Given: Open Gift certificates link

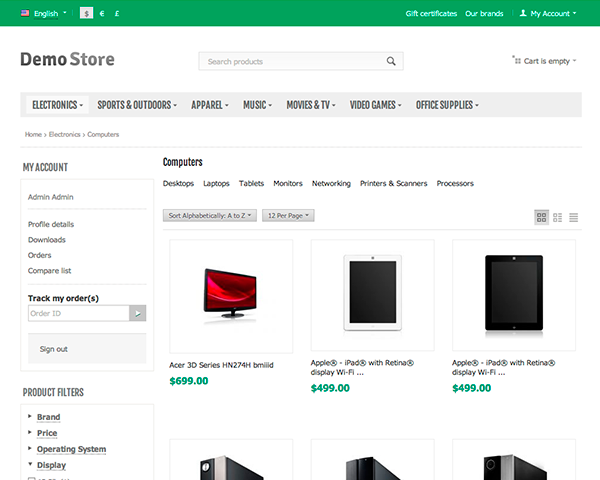Looking at the screenshot, I should (431, 13).
